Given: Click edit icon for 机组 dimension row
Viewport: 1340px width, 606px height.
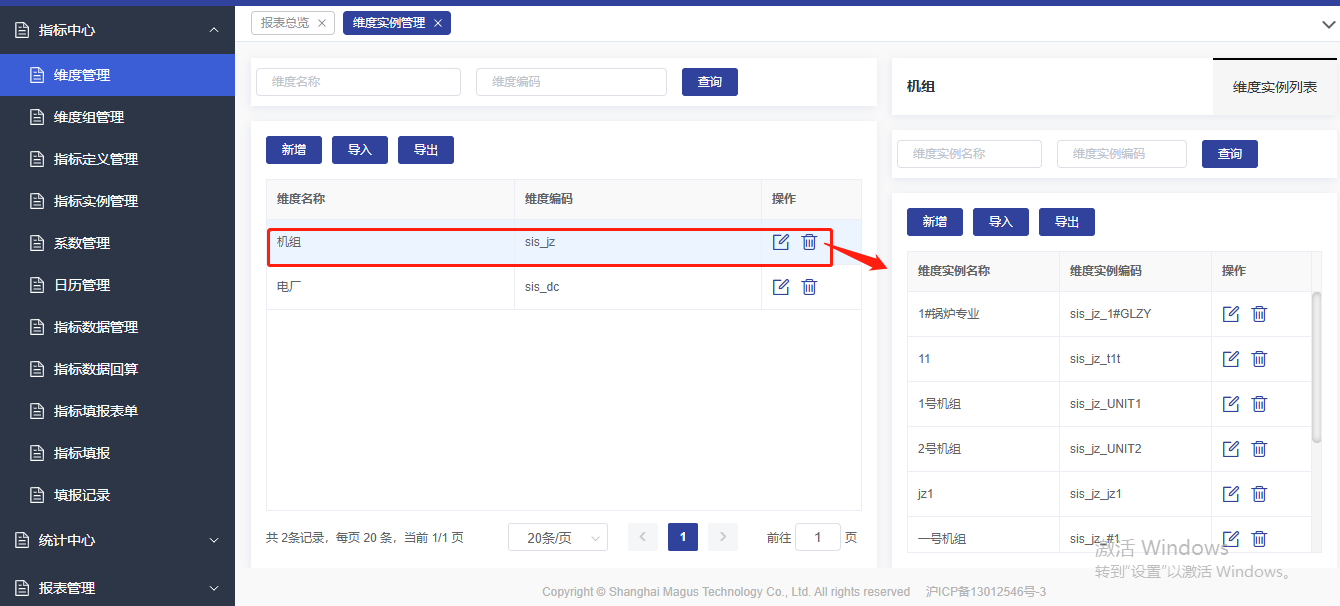Looking at the screenshot, I should pos(781,242).
